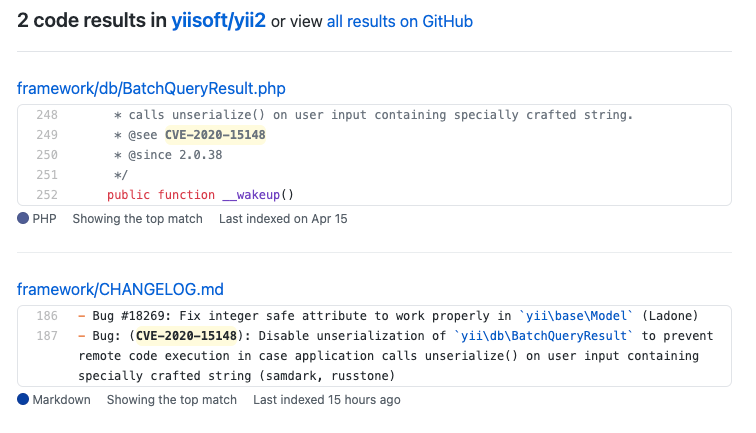Jump to line 187 in CHANGELOG.md

coord(46,336)
